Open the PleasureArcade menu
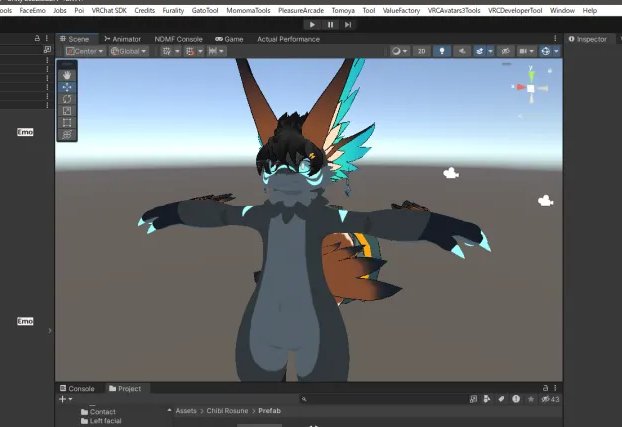 [301, 10]
